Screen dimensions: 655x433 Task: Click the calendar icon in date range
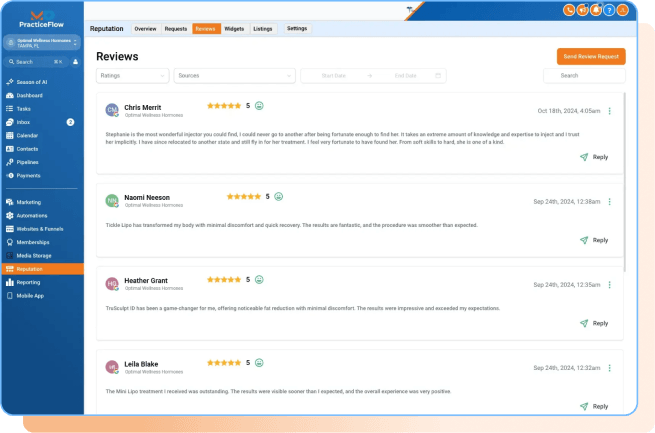(x=438, y=75)
